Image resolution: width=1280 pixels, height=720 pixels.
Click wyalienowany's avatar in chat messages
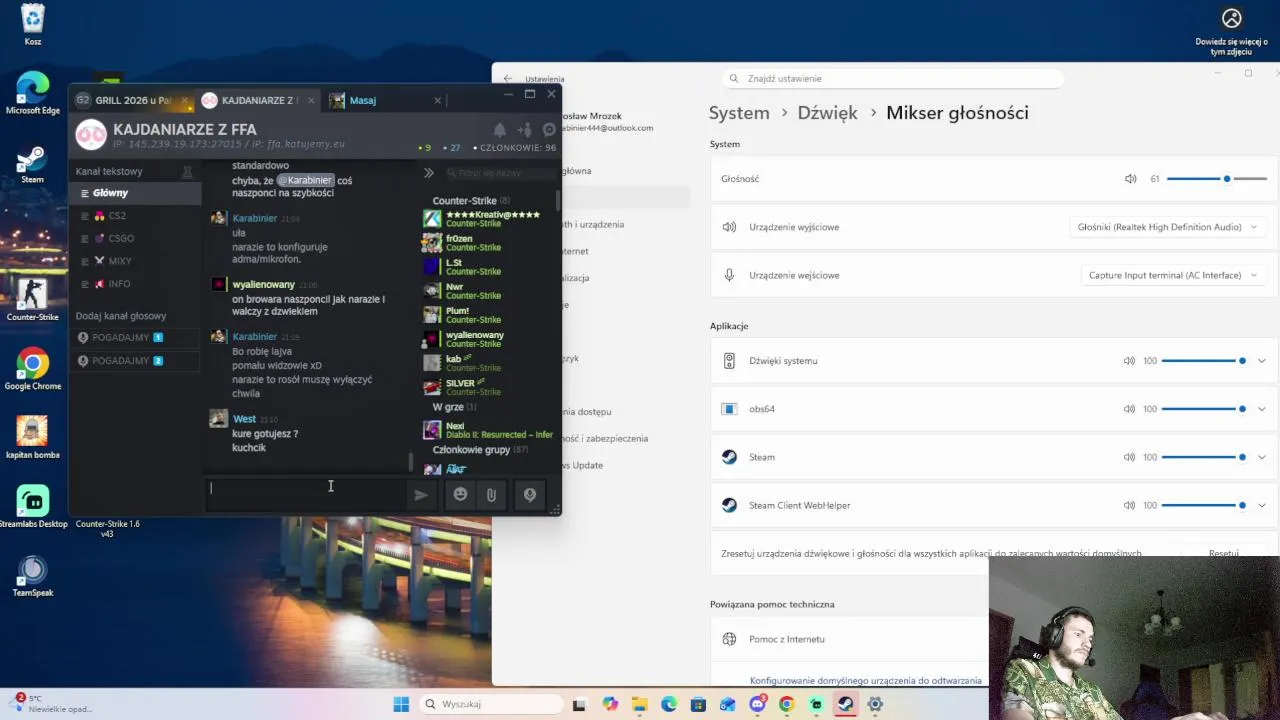218,285
